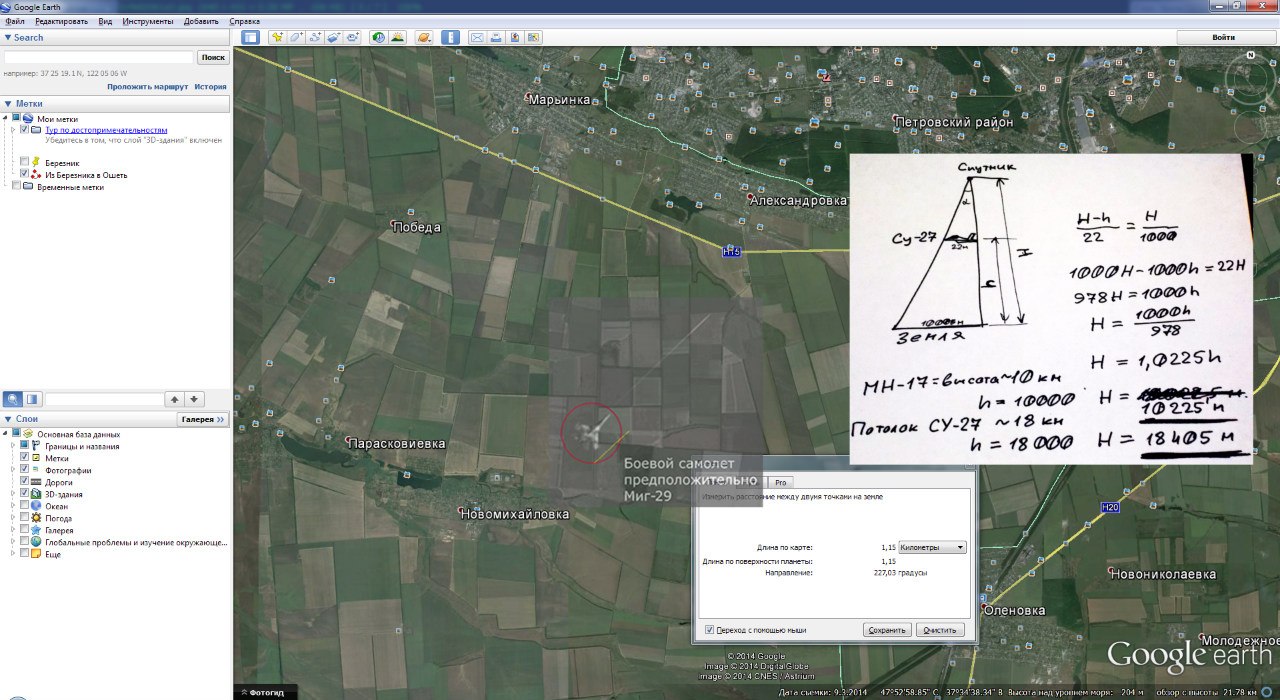Open the Добавить menu
This screenshot has height=700, width=1280.
201,21
